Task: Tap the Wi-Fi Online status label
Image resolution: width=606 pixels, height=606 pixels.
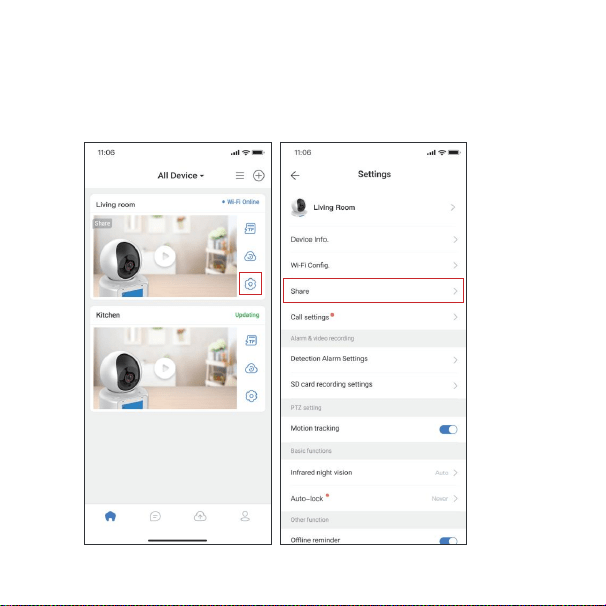Action: pyautogui.click(x=240, y=202)
